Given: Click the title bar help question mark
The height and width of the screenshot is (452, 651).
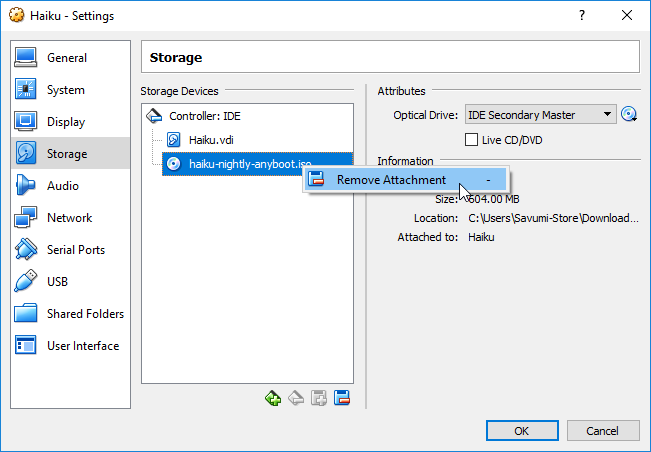Looking at the screenshot, I should 583,15.
